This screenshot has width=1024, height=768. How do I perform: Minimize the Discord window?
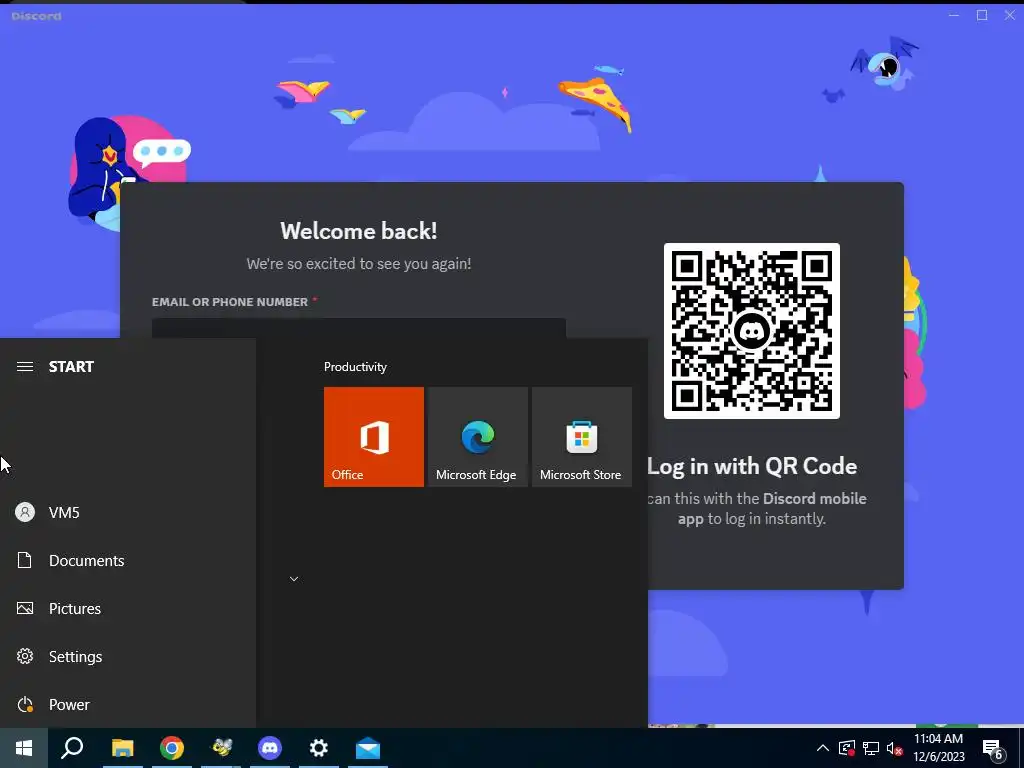click(x=953, y=15)
